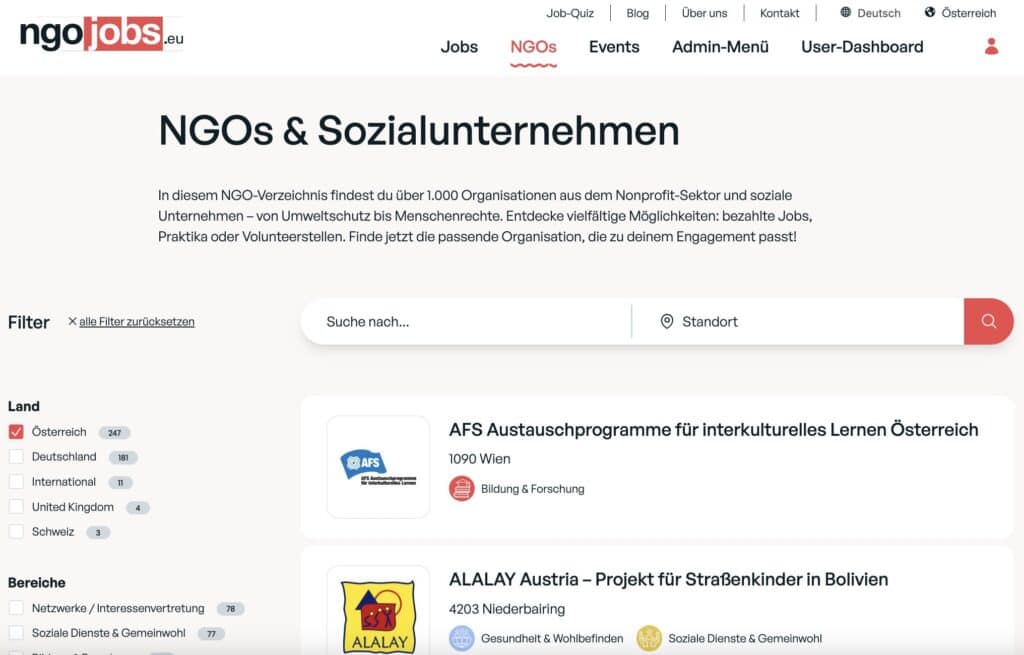The width and height of the screenshot is (1024, 655).
Task: Uncheck the Österreich country filter
Action: 16,432
